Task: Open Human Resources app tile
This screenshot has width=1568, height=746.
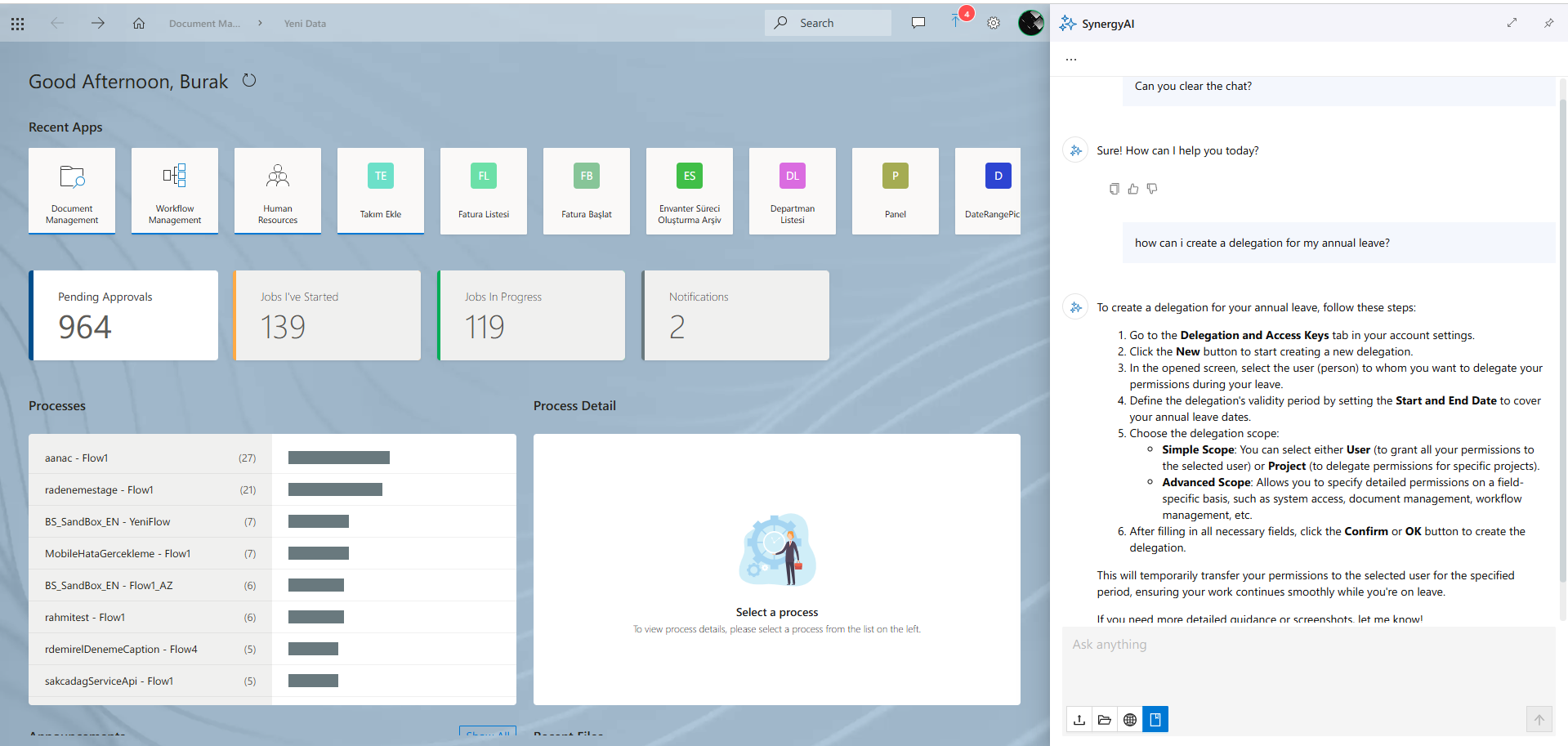Action: pos(278,191)
